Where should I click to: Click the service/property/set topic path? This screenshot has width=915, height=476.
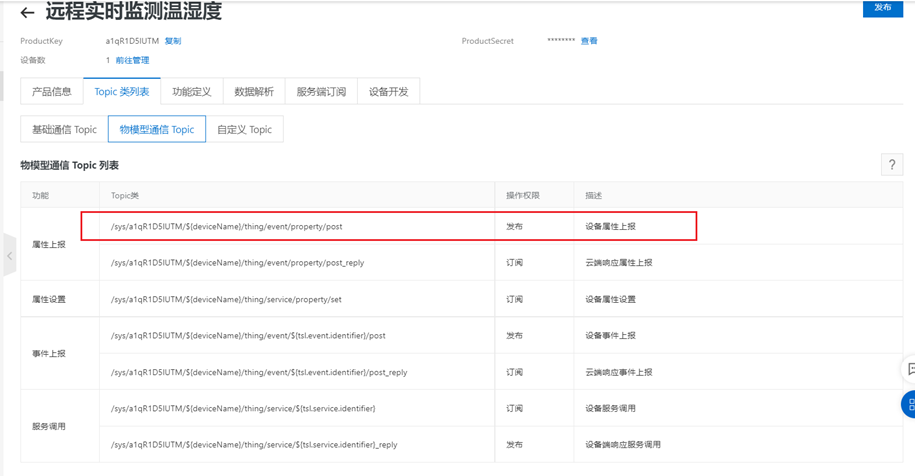(x=226, y=299)
